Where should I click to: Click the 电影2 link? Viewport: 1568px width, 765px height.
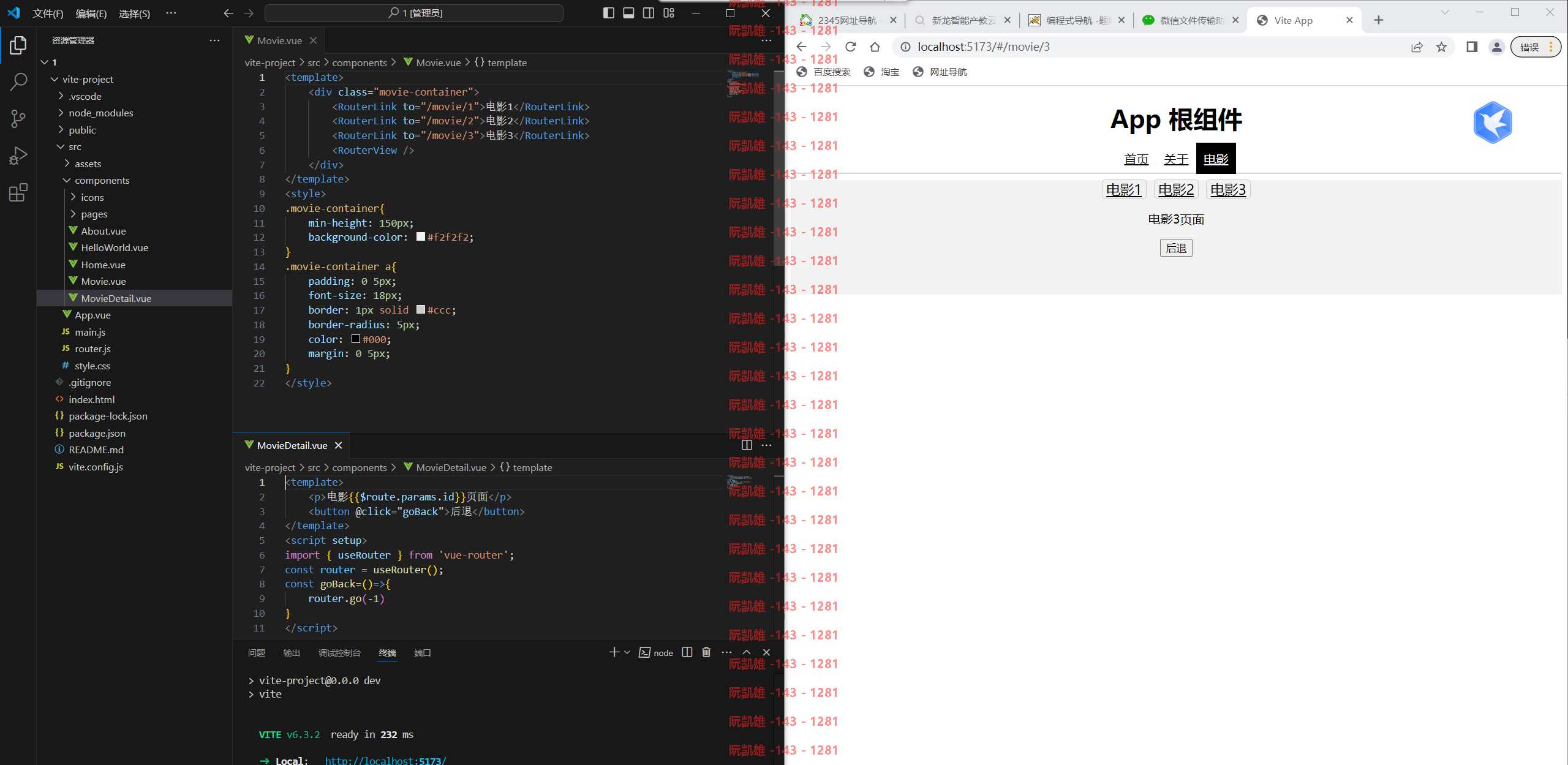(1176, 190)
